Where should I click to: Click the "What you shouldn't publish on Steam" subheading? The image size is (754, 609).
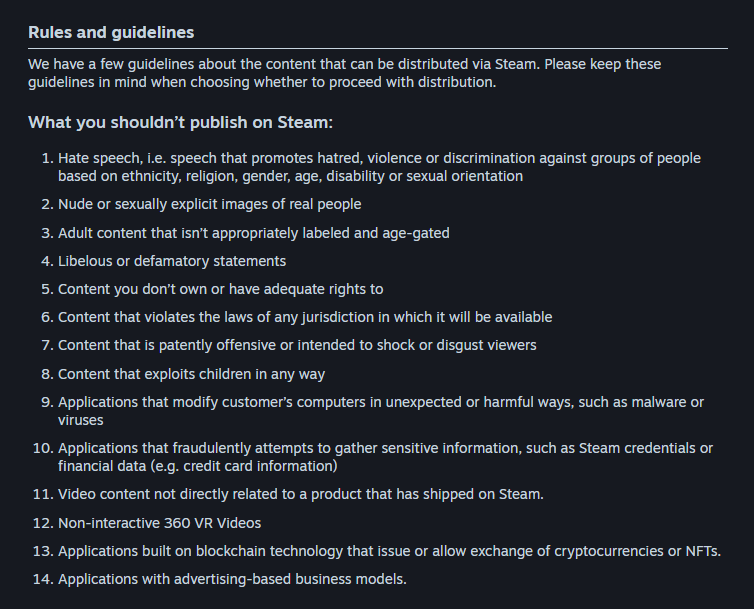tap(180, 122)
